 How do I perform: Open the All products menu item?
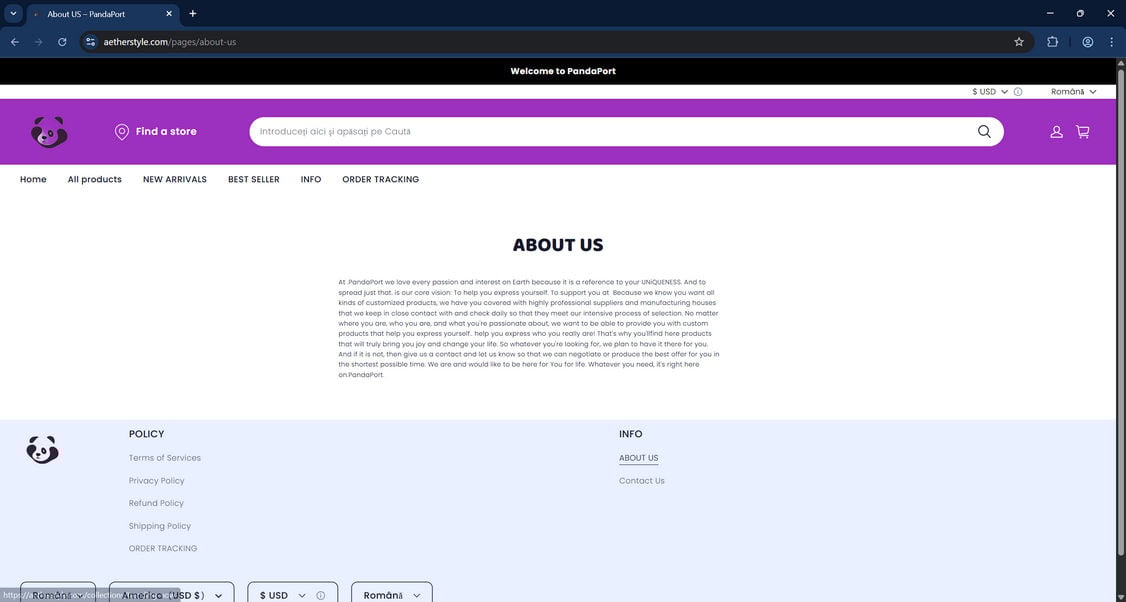(95, 180)
